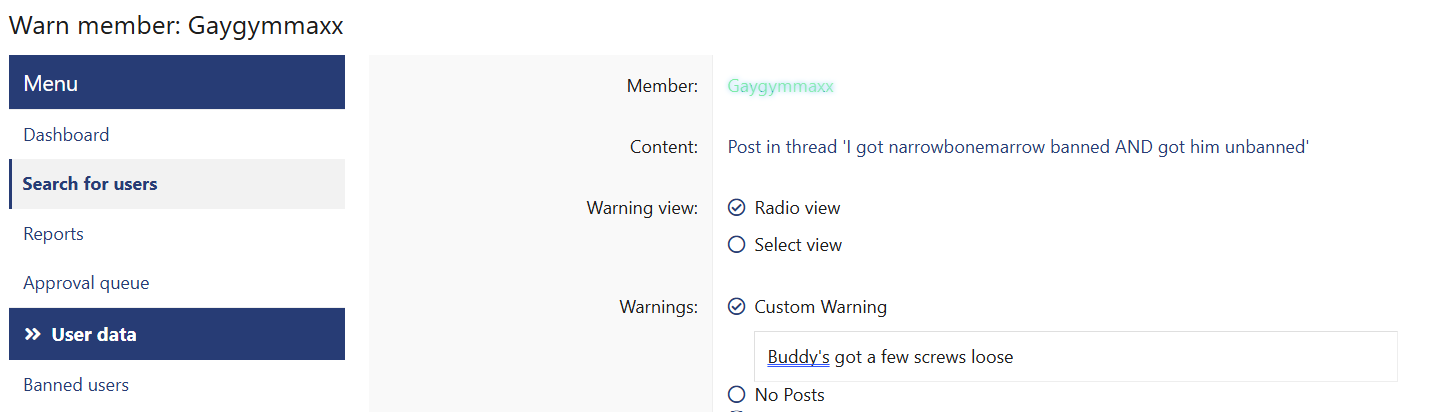Image resolution: width=1429 pixels, height=412 pixels.
Task: Open Dashboard from the sidebar menu
Action: 66,135
